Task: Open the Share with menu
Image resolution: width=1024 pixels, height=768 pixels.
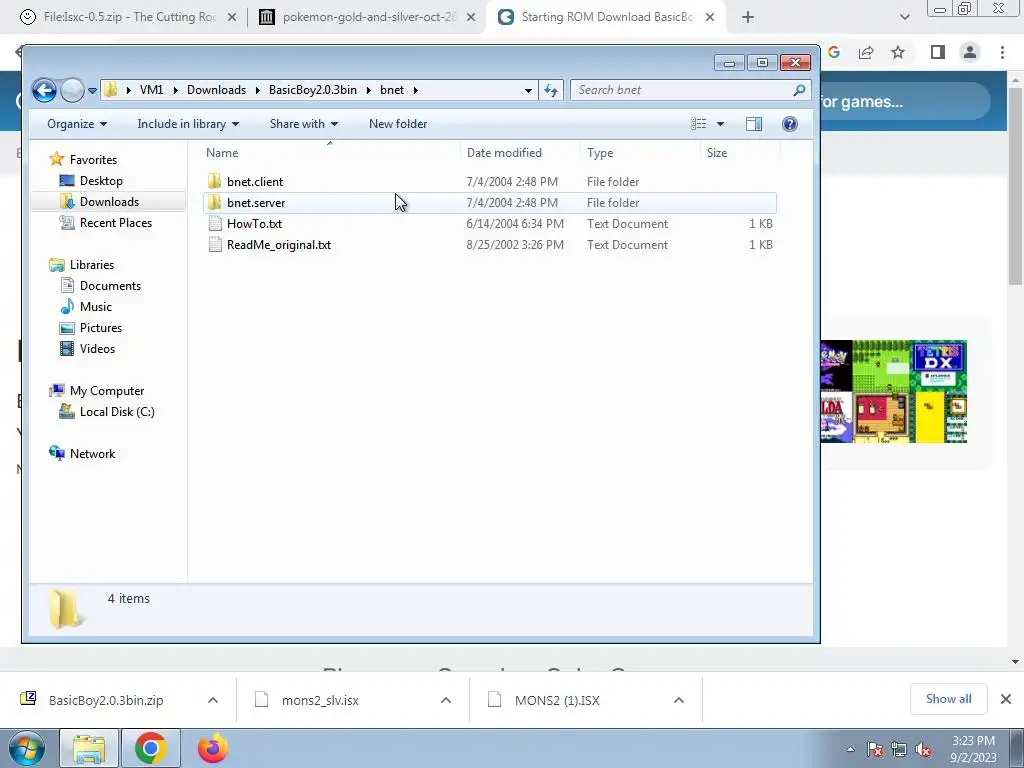Action: pos(304,123)
